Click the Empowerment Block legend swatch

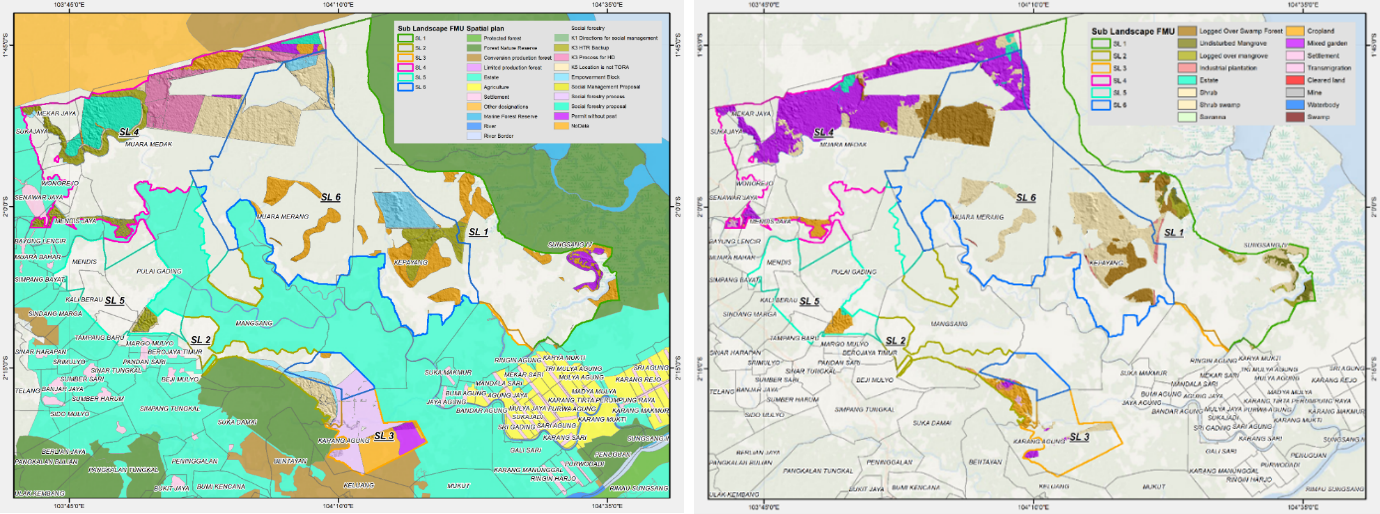tap(561, 77)
